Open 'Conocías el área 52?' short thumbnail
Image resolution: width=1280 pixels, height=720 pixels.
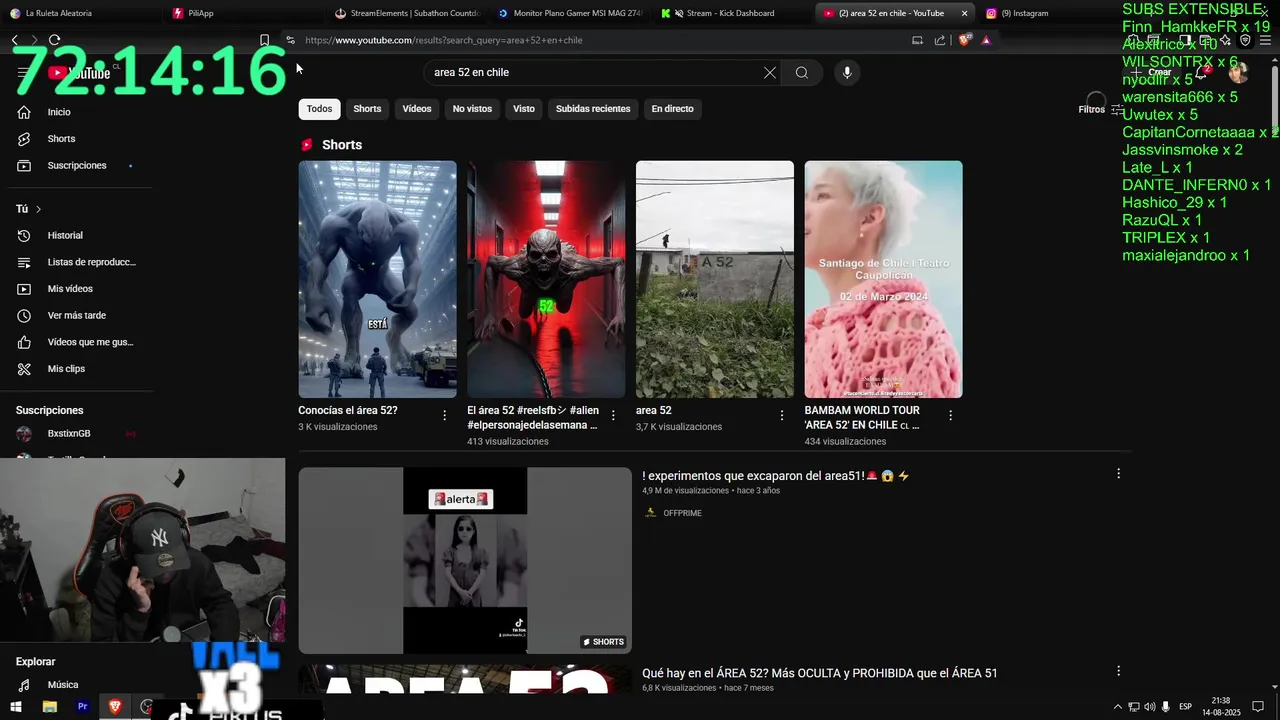[x=377, y=279]
